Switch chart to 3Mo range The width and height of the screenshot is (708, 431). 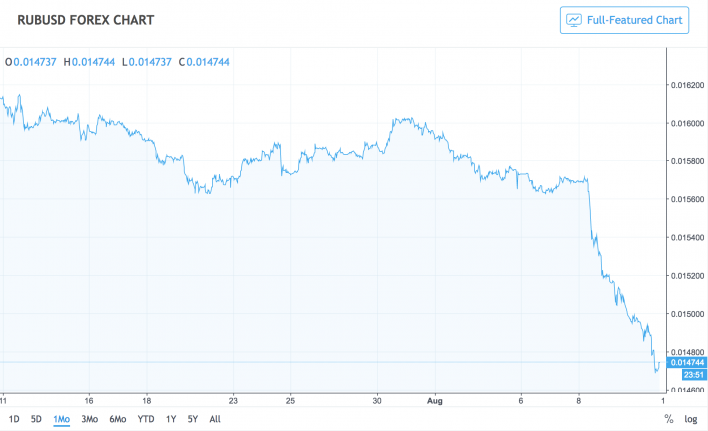[90, 419]
